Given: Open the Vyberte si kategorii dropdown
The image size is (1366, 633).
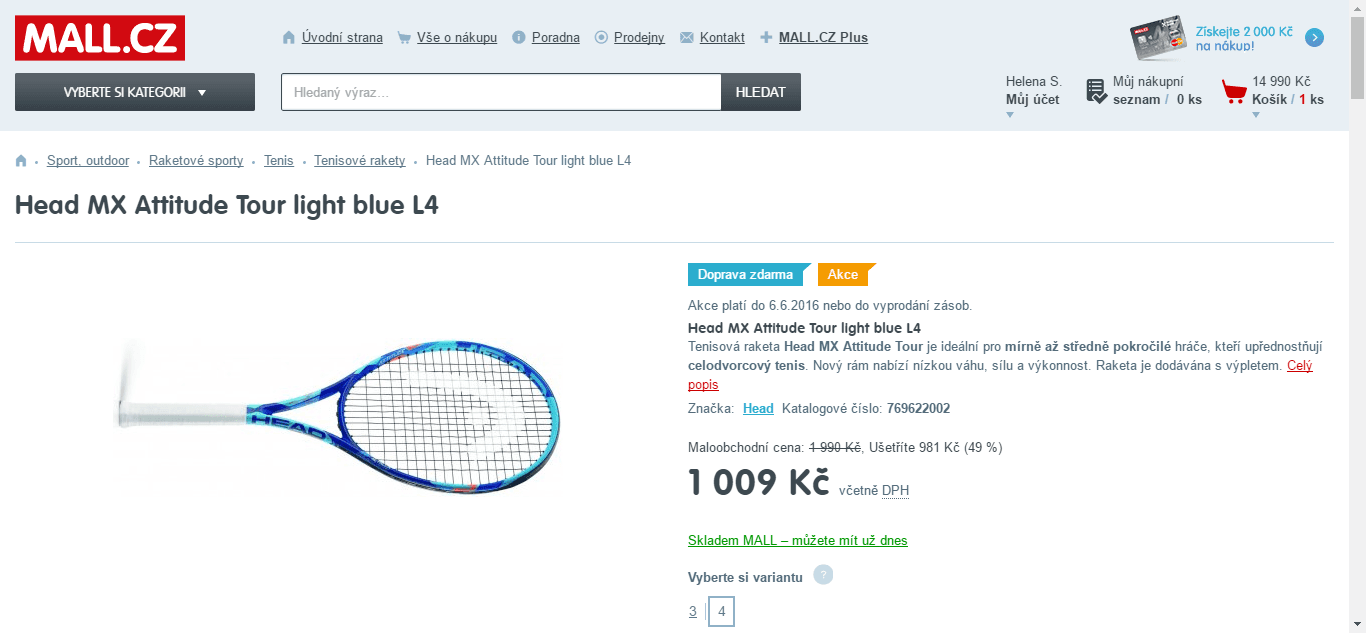Looking at the screenshot, I should [x=135, y=92].
